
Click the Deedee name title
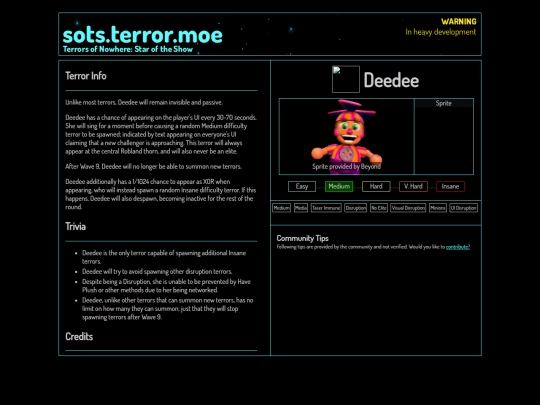pos(391,80)
